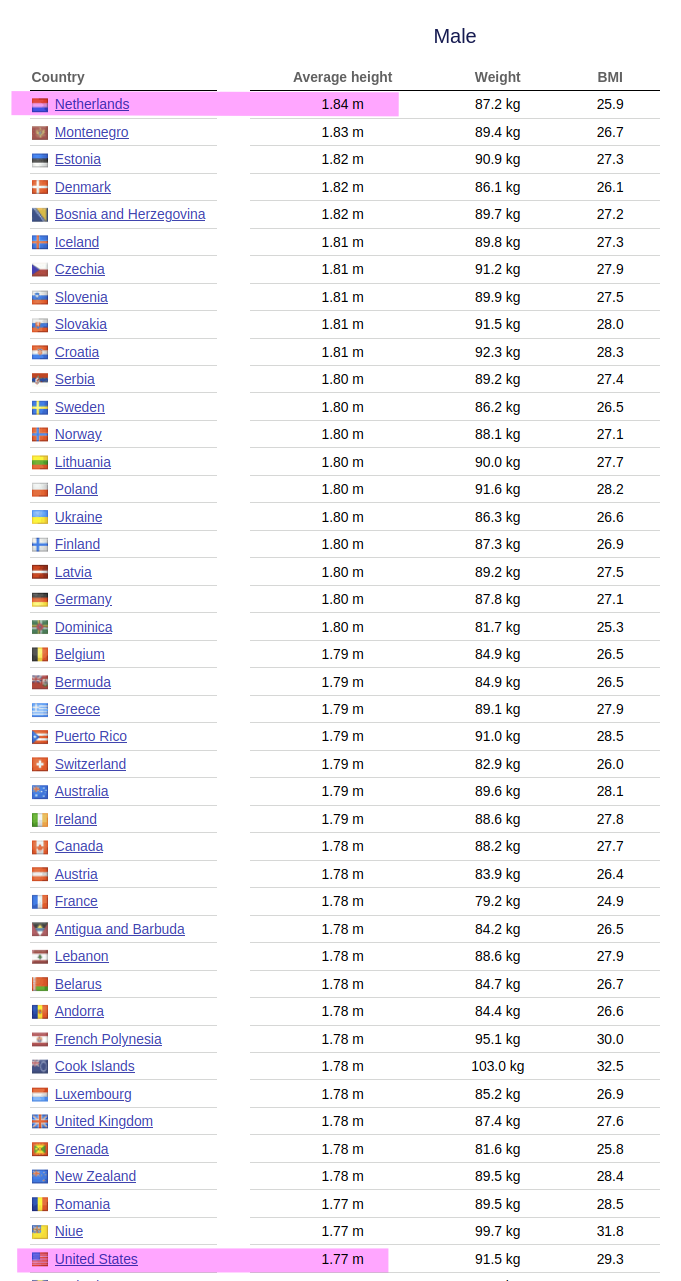This screenshot has width=681, height=1281.
Task: Click the Sweden flag icon
Action: [40, 408]
